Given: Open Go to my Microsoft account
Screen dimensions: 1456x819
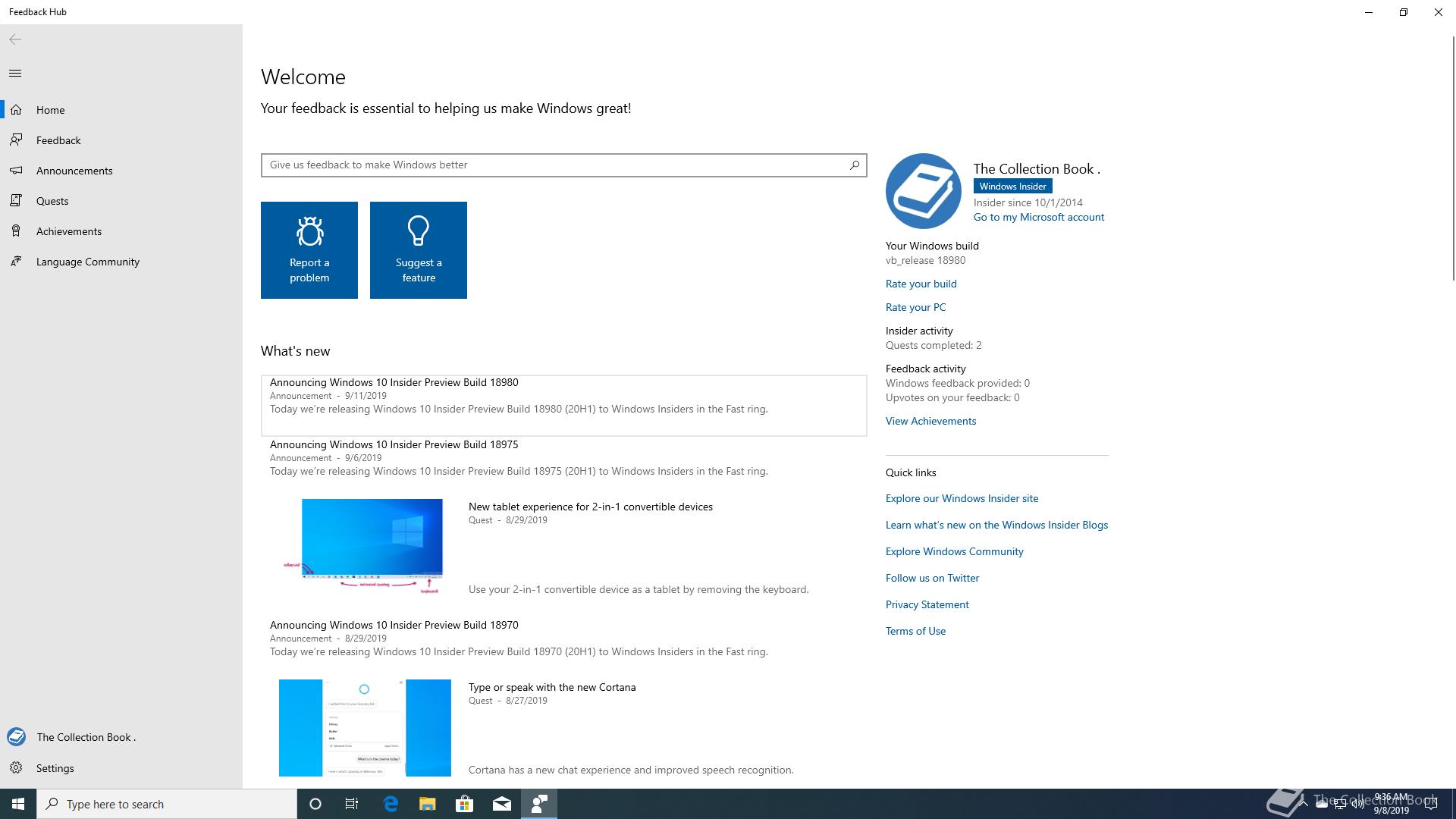Looking at the screenshot, I should tap(1038, 217).
